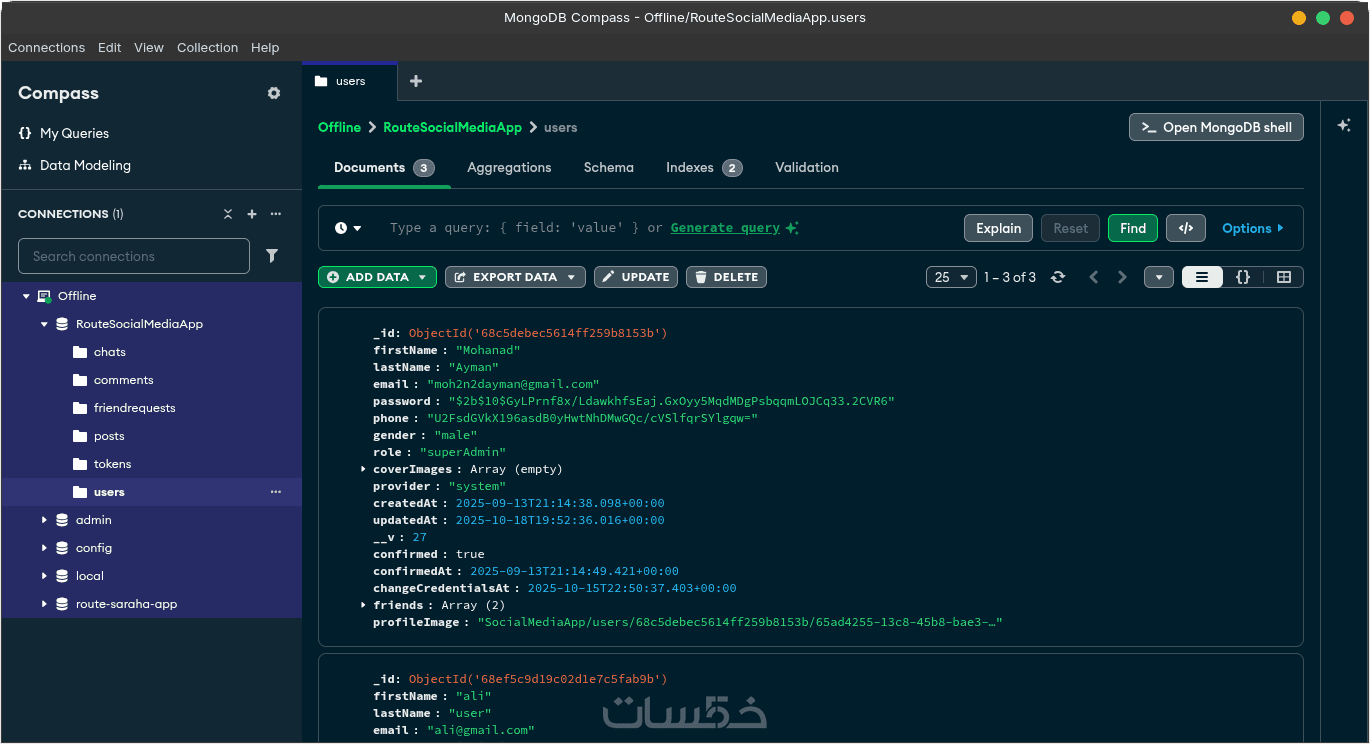Click the Delete button
Screen dimensions: 1370x744
(726, 277)
